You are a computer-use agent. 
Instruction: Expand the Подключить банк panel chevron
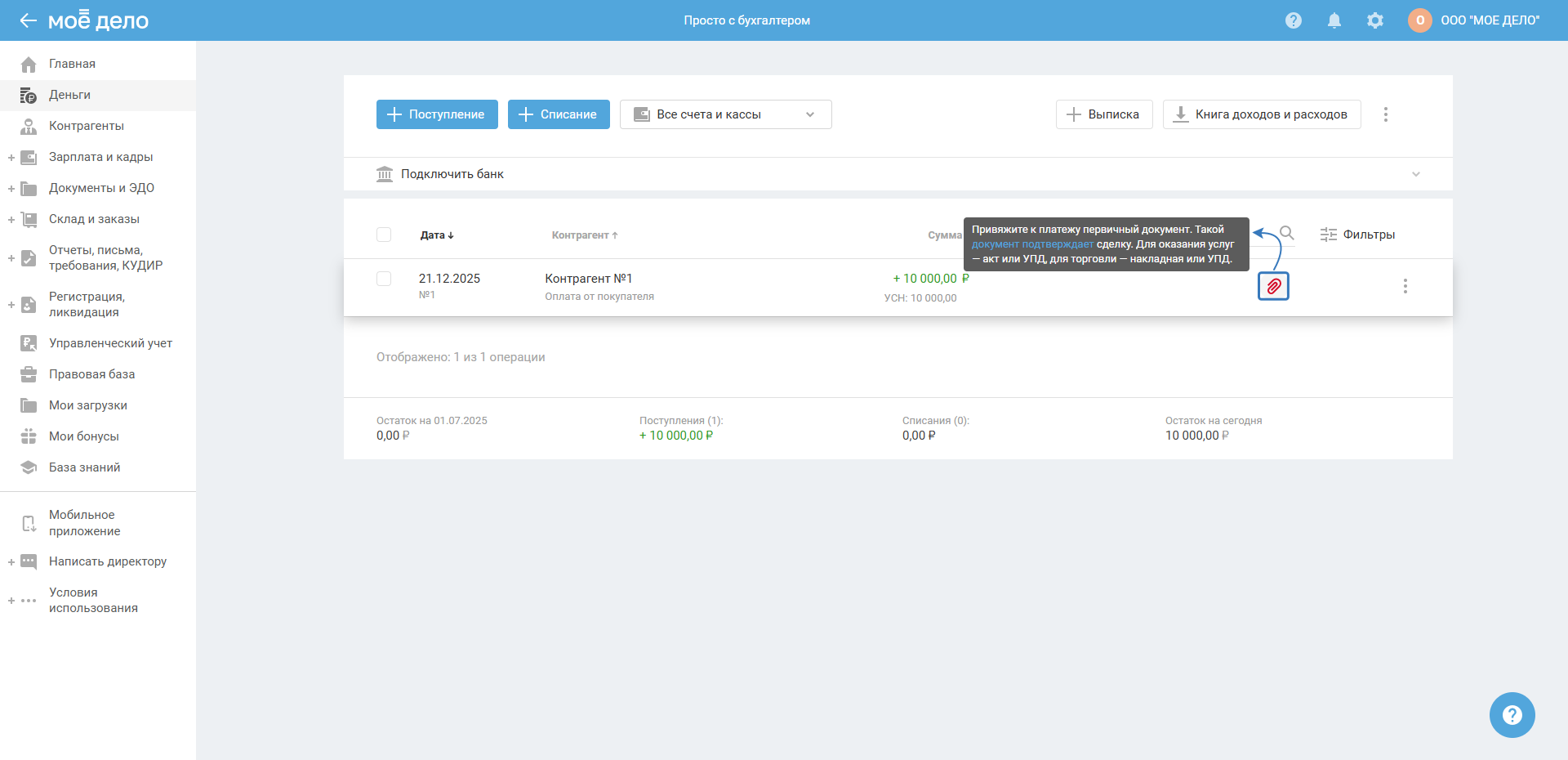click(x=1416, y=174)
